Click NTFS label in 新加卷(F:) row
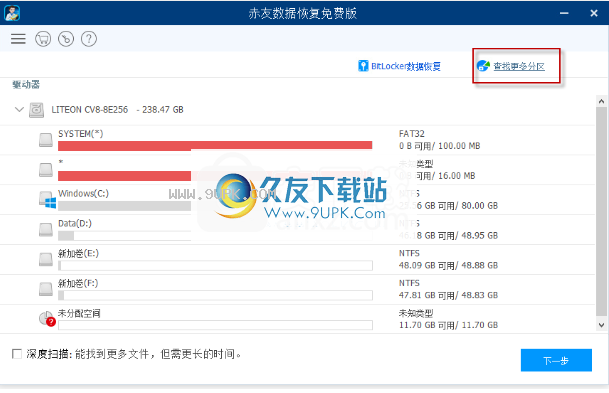The image size is (609, 393). point(409,283)
